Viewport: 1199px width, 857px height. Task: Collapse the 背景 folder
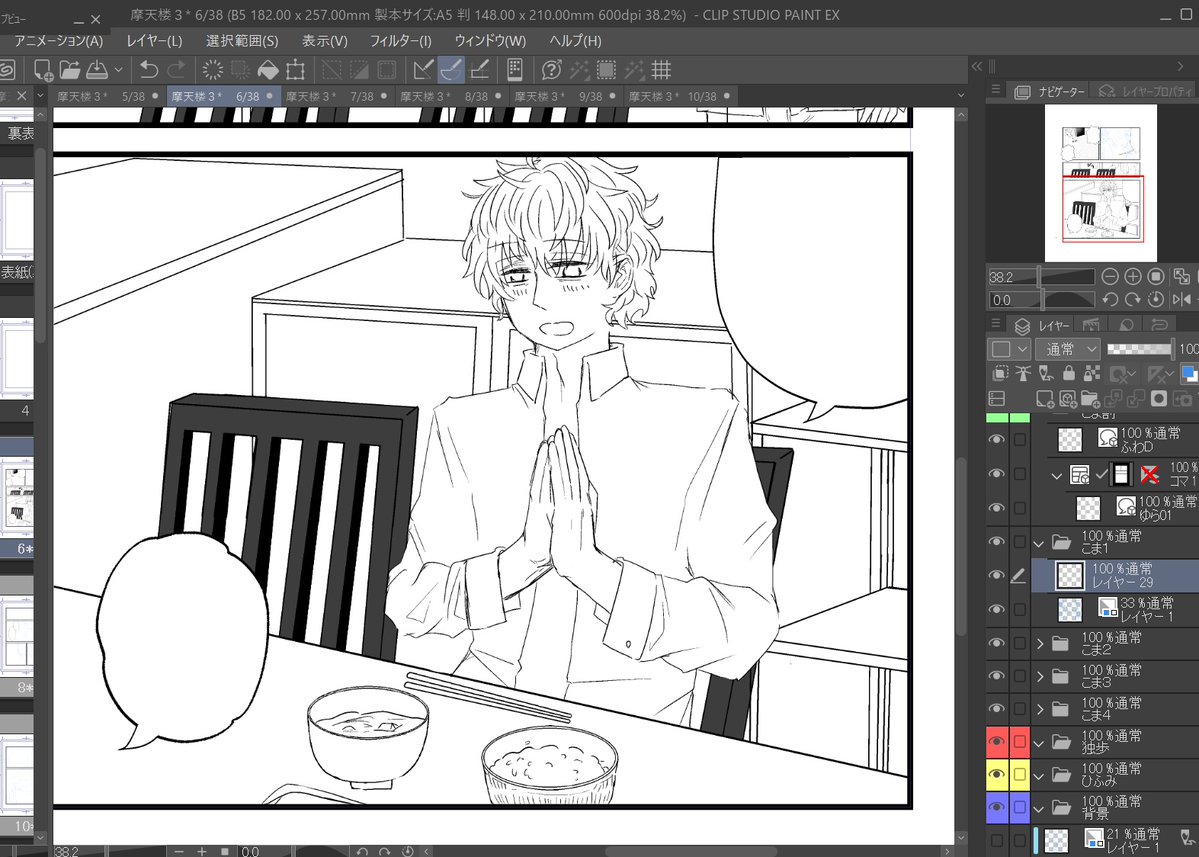[x=1039, y=809]
